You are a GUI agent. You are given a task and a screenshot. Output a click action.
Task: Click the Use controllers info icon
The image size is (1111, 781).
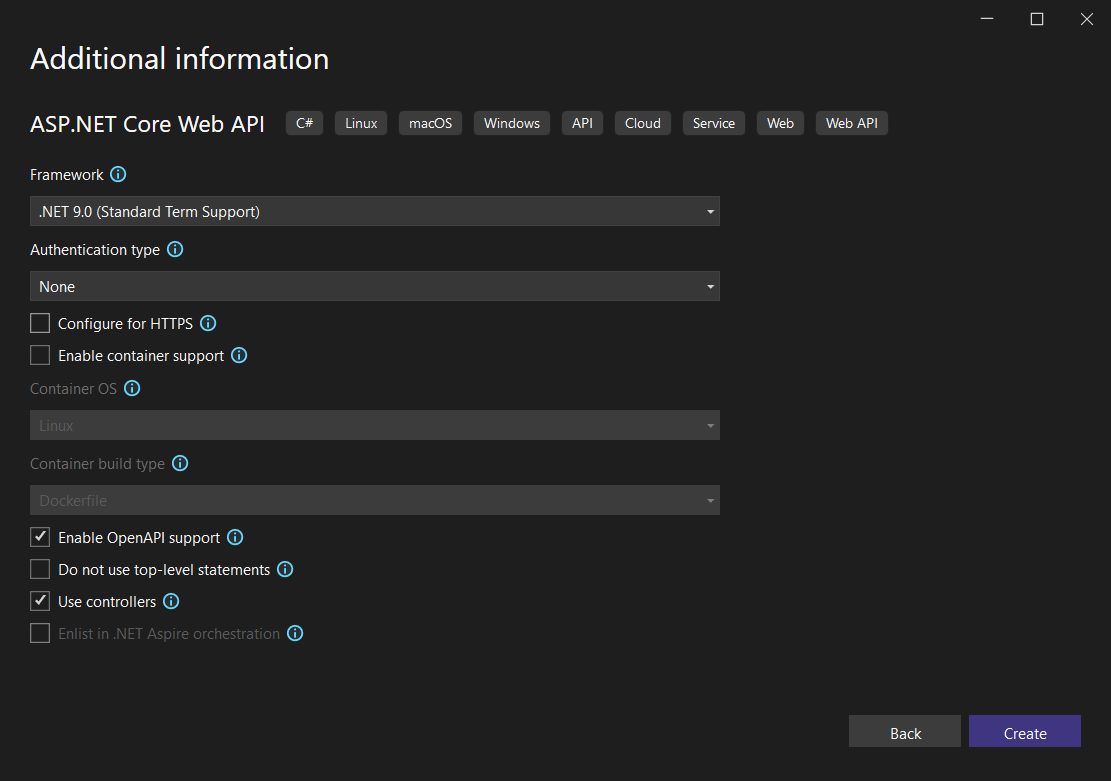[x=171, y=601]
